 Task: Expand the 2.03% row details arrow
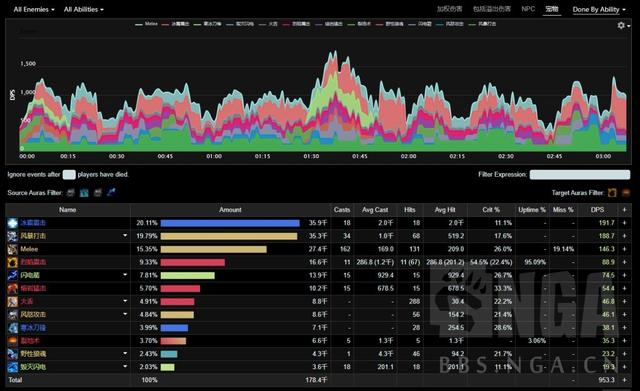125,366
